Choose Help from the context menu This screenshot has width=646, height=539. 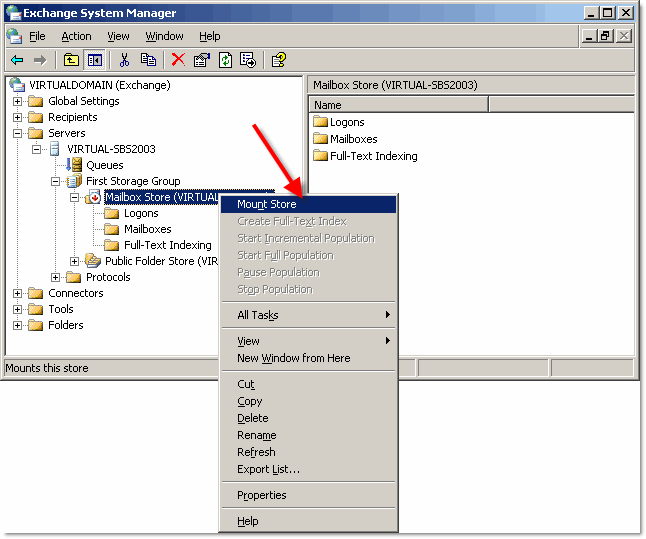coord(308,521)
